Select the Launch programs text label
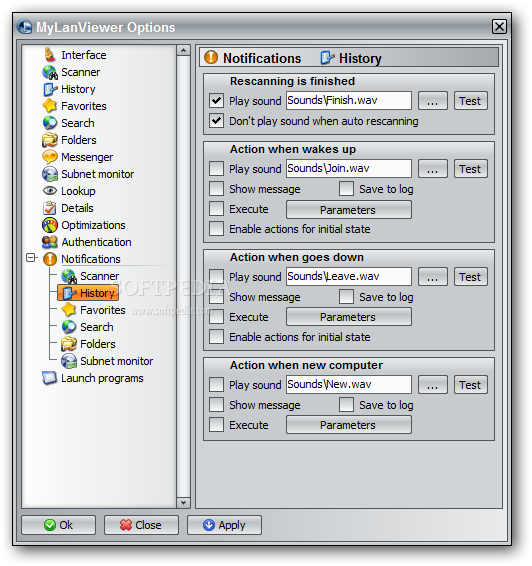The width and height of the screenshot is (532, 566). 102,378
